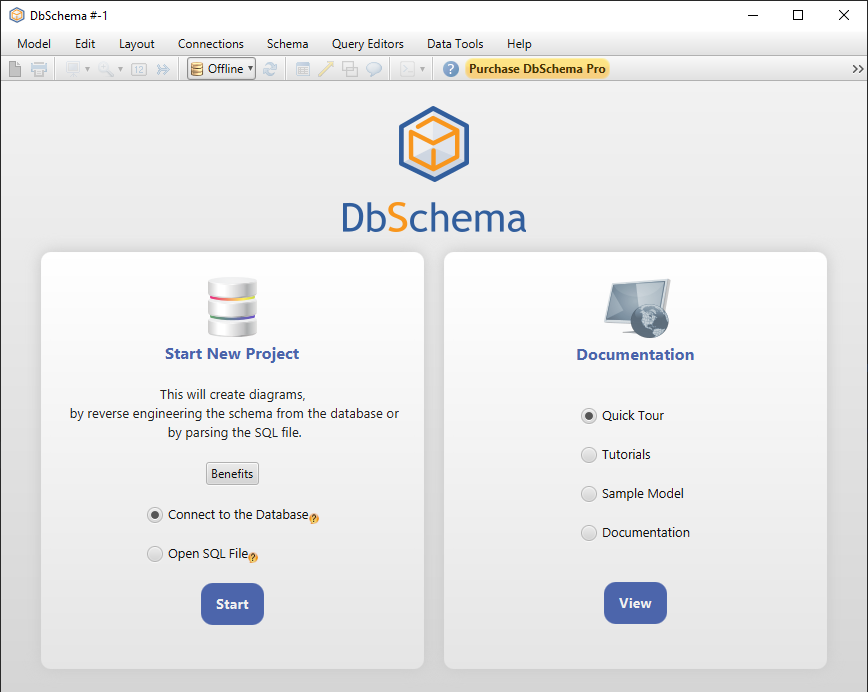This screenshot has height=692, width=868.
Task: Click the double arrow toolbar icon
Action: click(x=163, y=69)
